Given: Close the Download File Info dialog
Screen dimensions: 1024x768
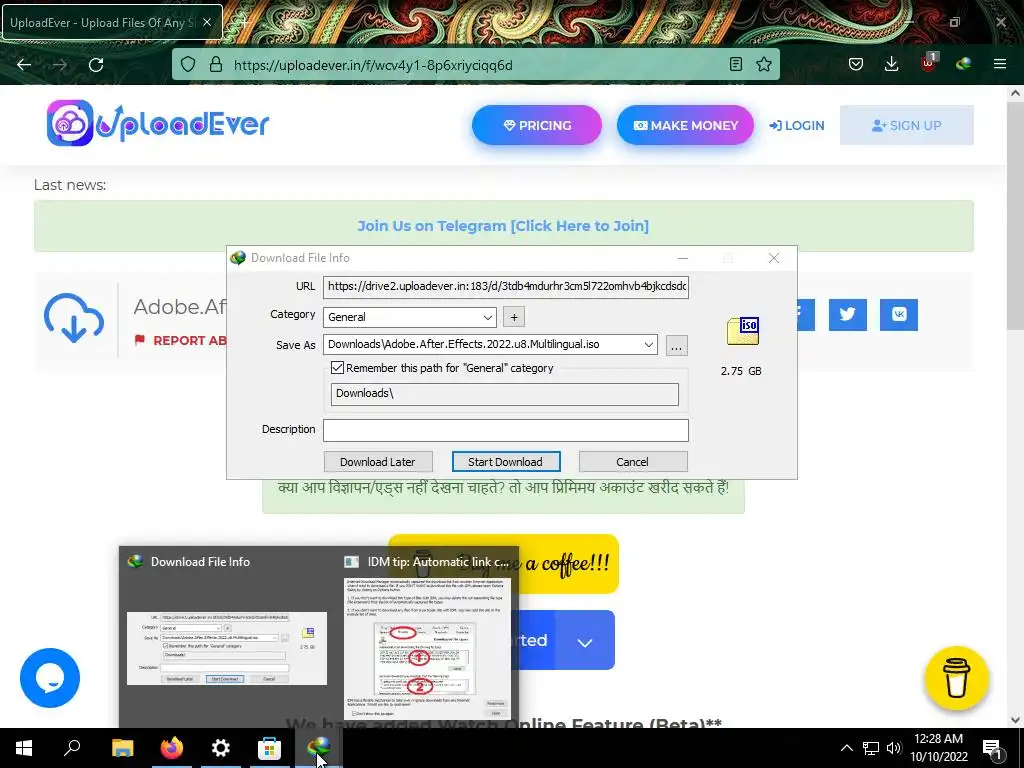Looking at the screenshot, I should point(774,258).
